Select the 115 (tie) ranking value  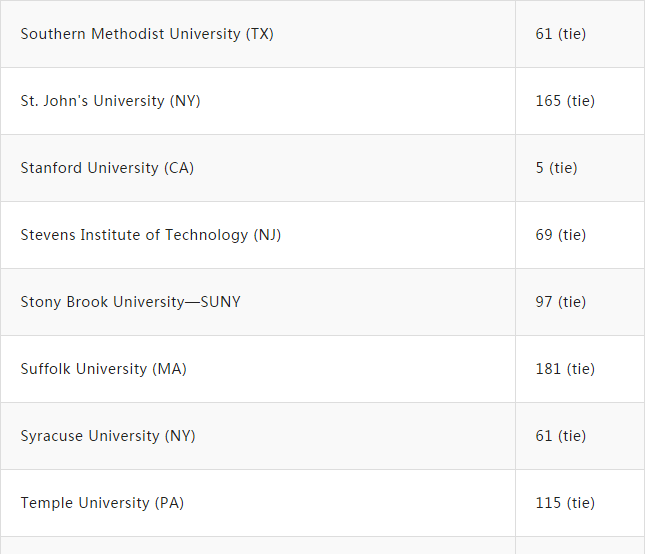click(565, 503)
